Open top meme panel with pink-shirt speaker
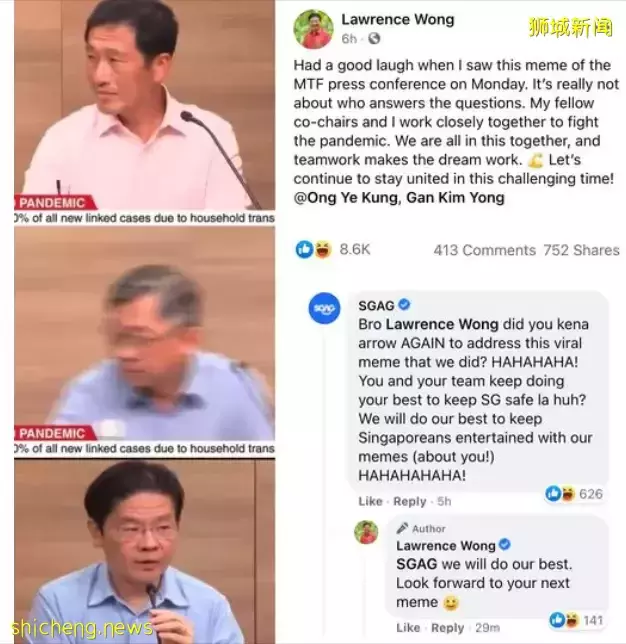This screenshot has width=626, height=644. pos(145,112)
